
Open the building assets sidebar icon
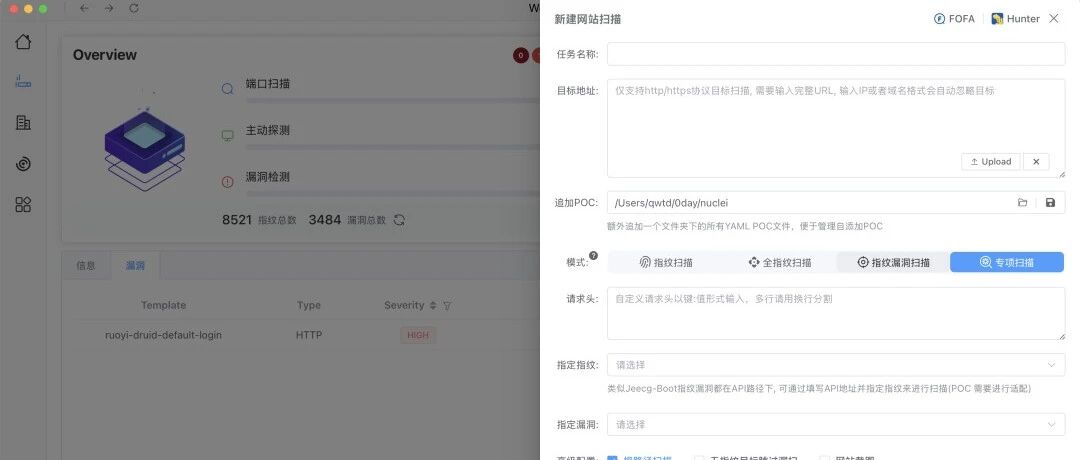click(23, 123)
